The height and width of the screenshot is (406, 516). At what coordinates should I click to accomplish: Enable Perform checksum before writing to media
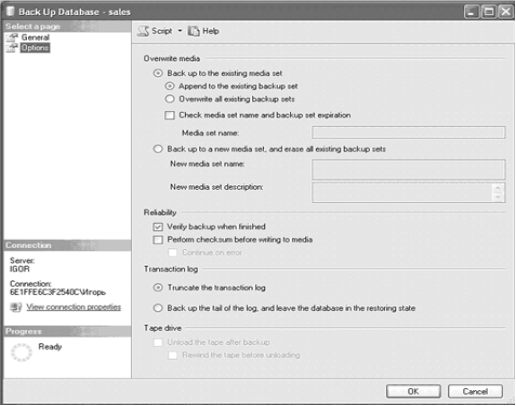[x=158, y=240]
